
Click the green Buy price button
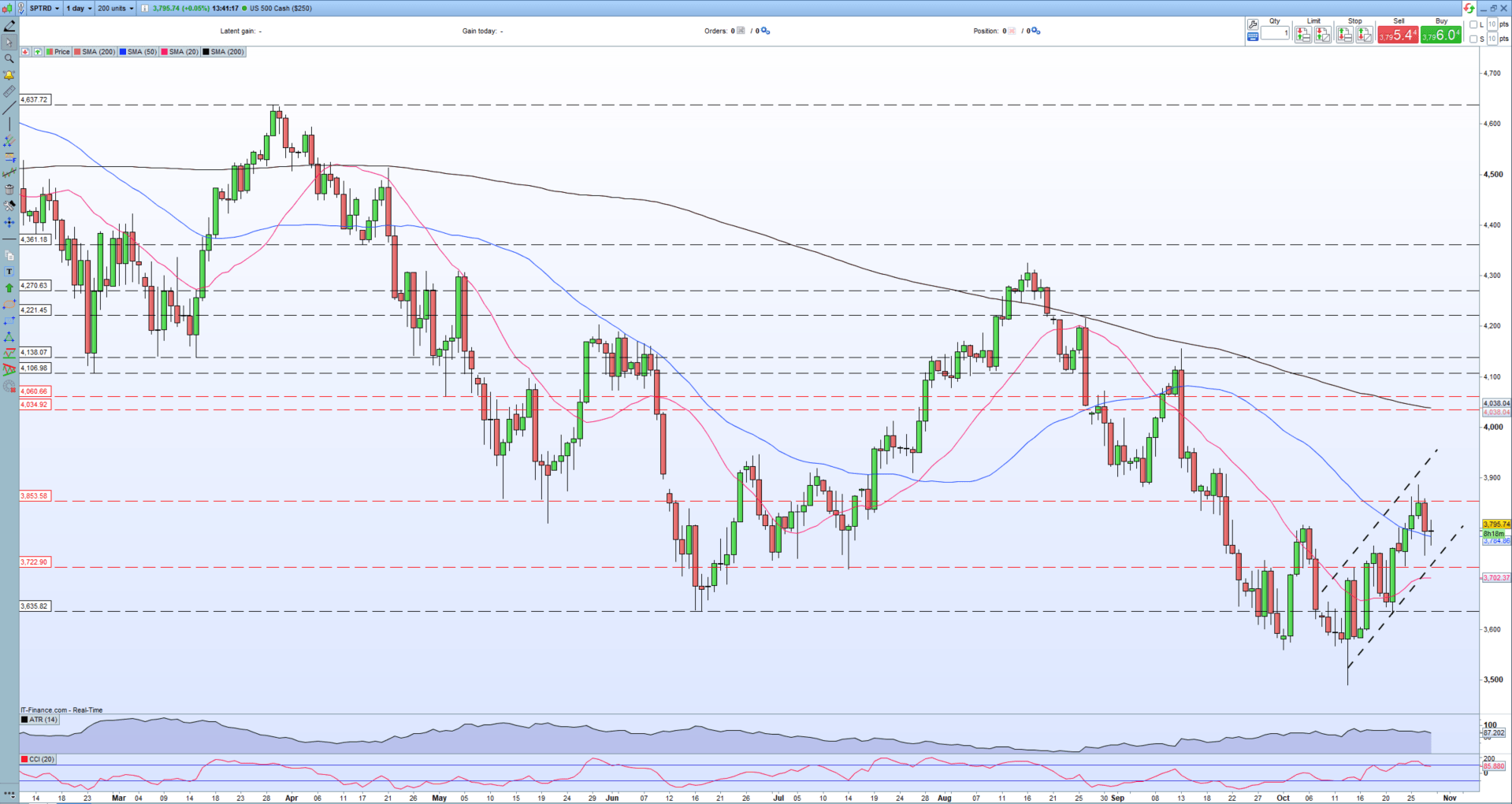(x=1441, y=35)
